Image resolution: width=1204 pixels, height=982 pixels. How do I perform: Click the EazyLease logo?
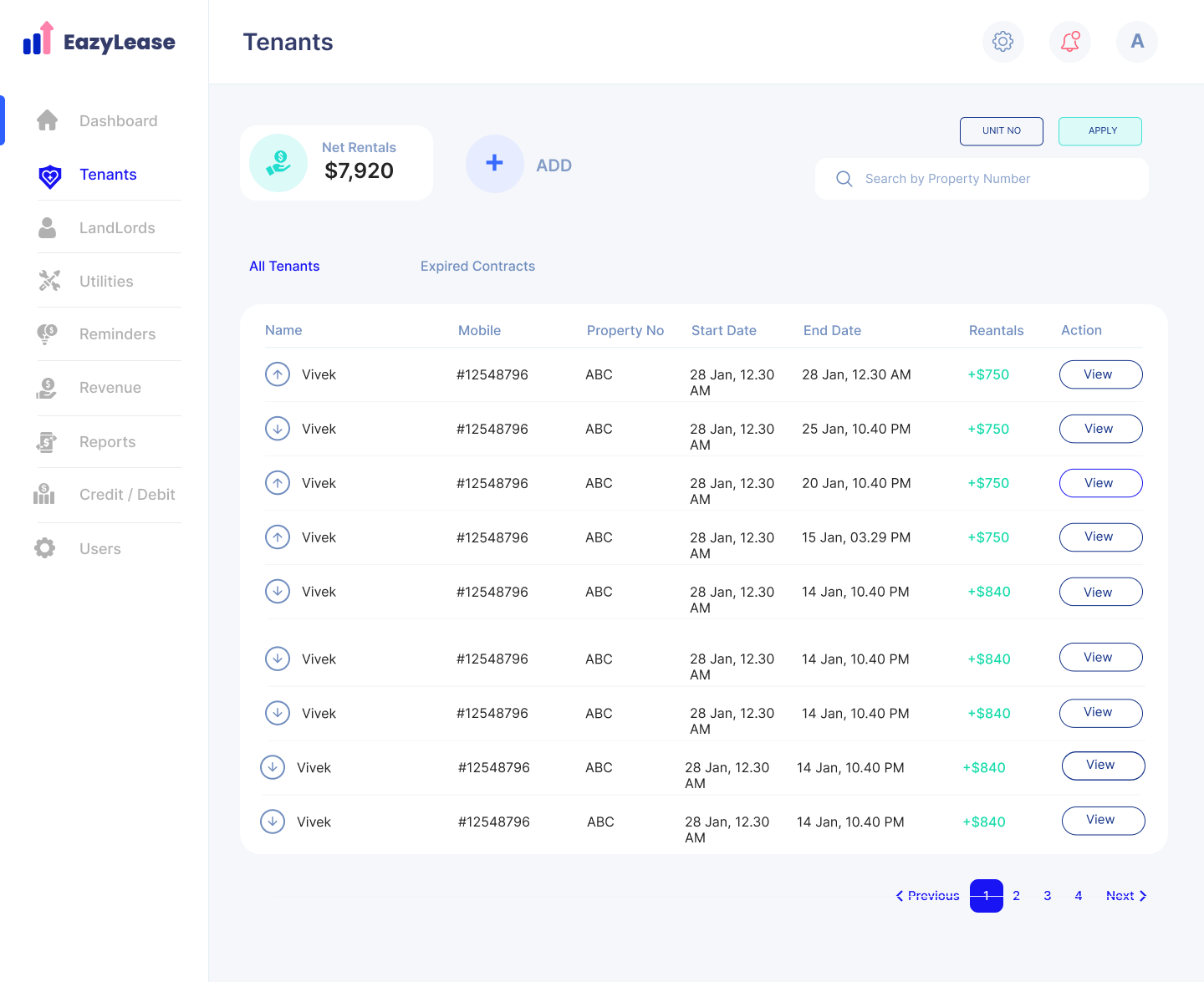pyautogui.click(x=99, y=41)
